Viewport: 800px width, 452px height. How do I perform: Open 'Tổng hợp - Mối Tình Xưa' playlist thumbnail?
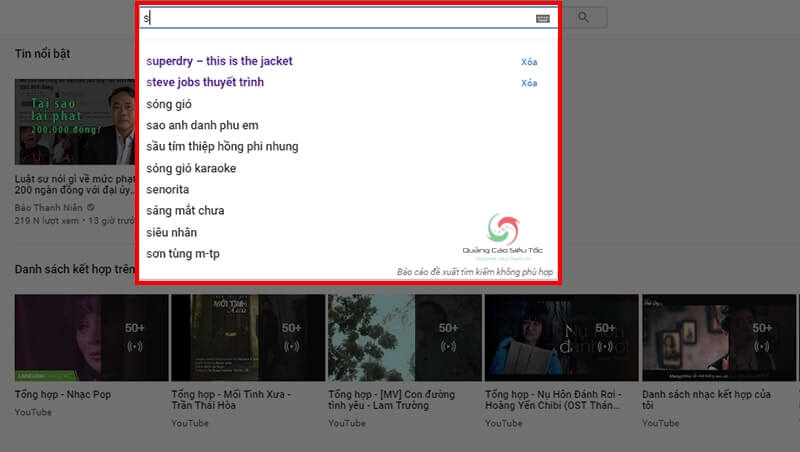click(248, 338)
